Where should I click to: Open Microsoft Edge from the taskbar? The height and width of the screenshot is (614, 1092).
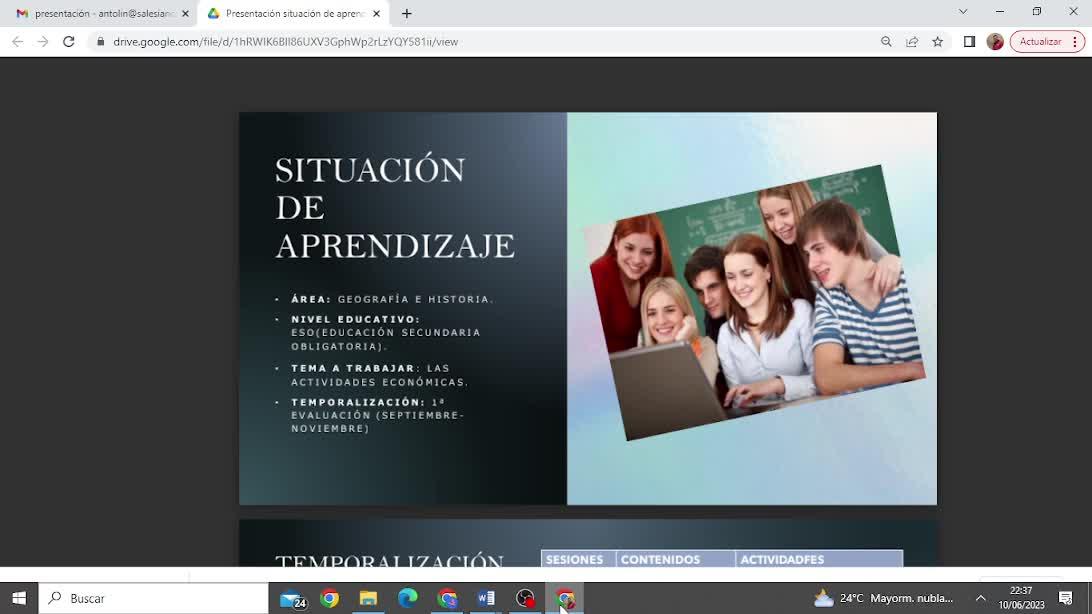407,598
